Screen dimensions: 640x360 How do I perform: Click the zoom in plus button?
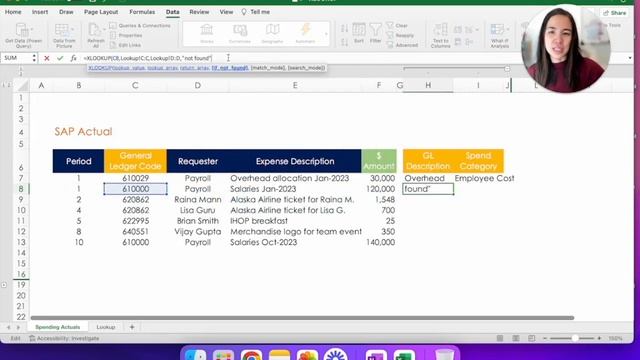pyautogui.click(x=599, y=338)
